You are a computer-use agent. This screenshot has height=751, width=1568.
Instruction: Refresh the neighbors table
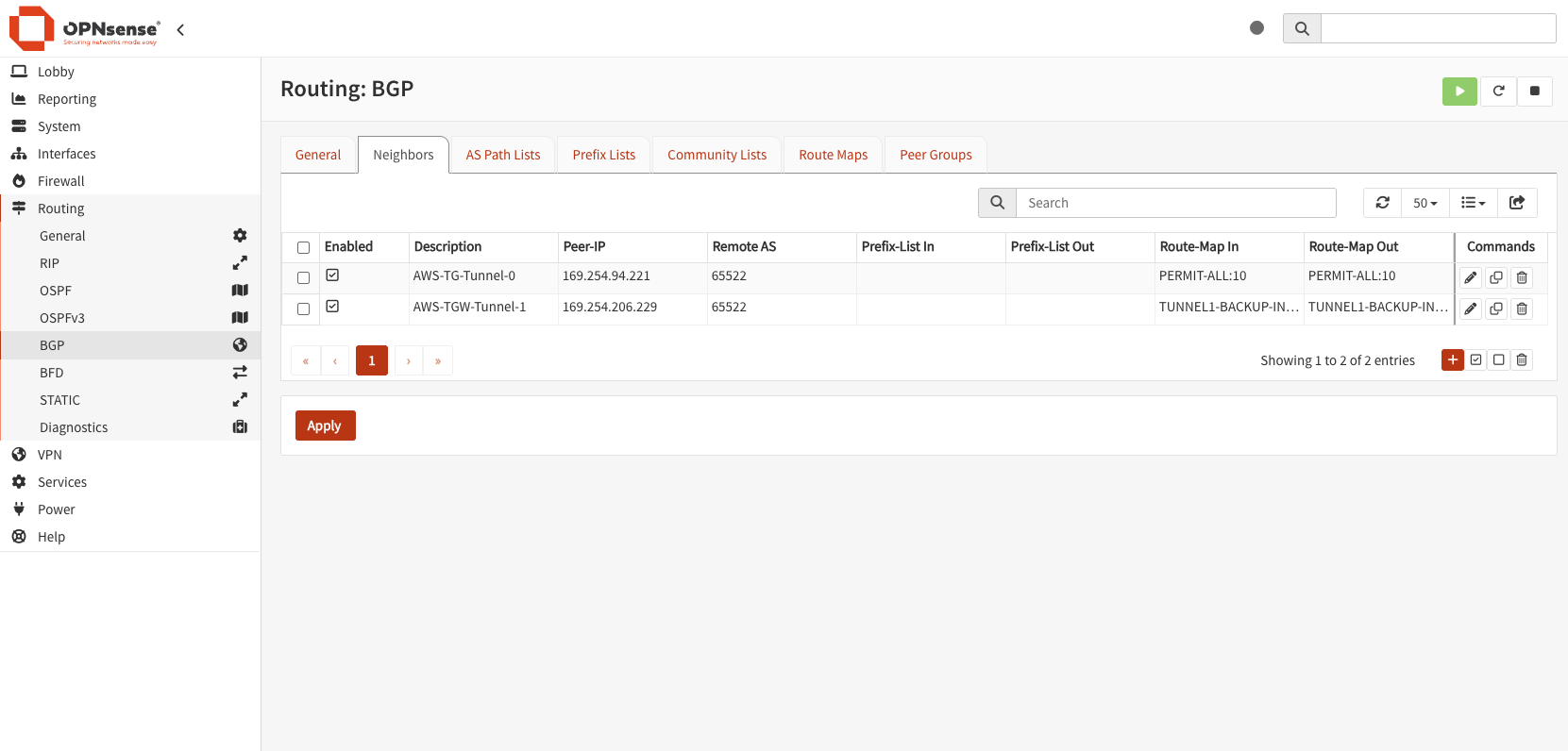[1382, 203]
